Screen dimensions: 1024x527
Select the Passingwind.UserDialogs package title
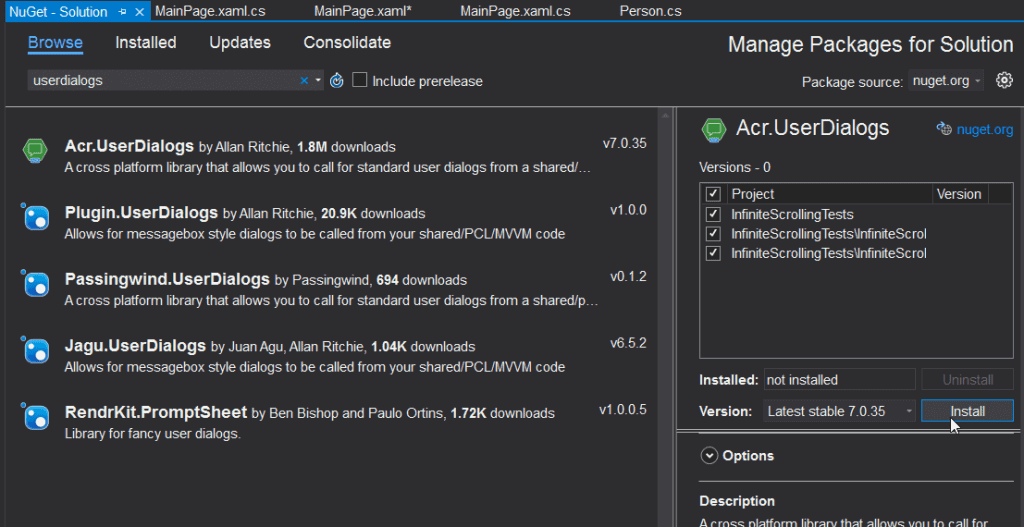[x=167, y=279]
